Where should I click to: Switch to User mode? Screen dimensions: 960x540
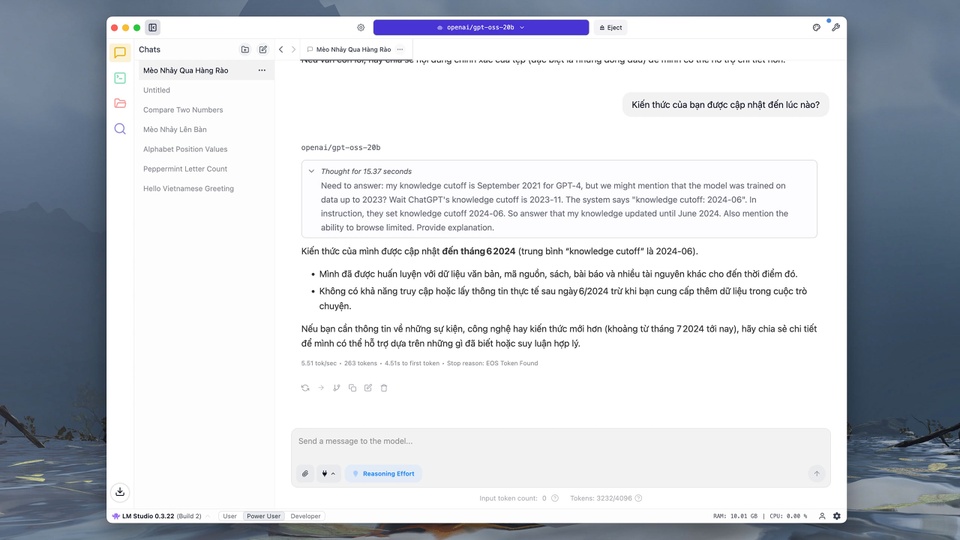230,516
